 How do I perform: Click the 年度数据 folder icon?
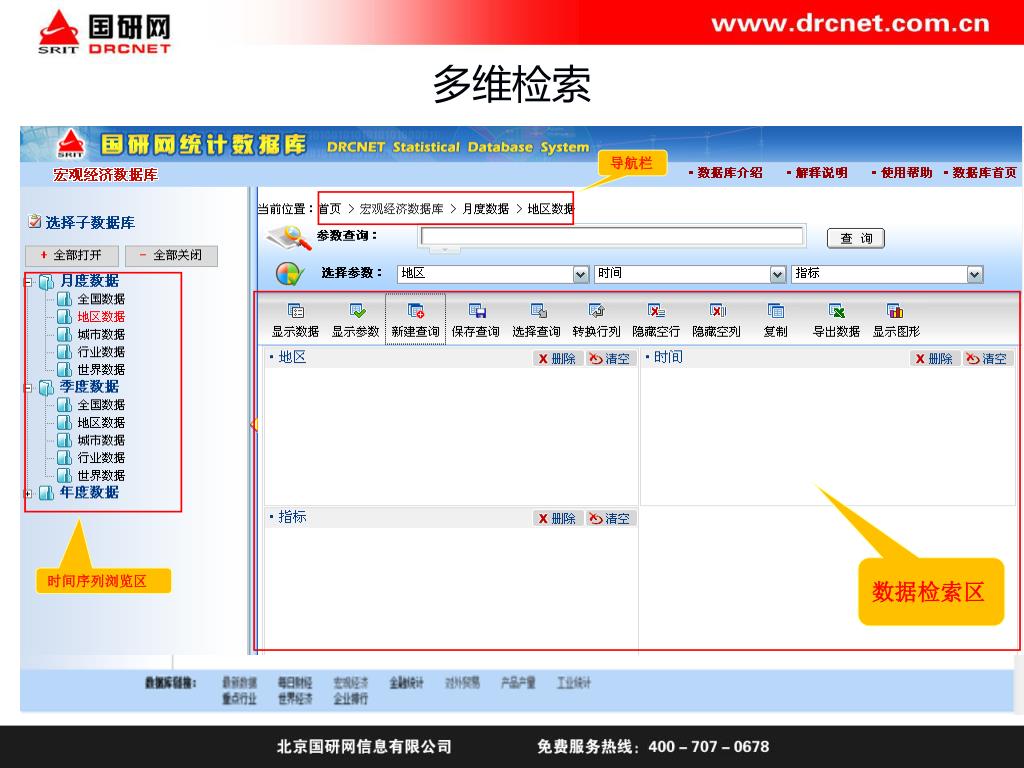click(46, 492)
